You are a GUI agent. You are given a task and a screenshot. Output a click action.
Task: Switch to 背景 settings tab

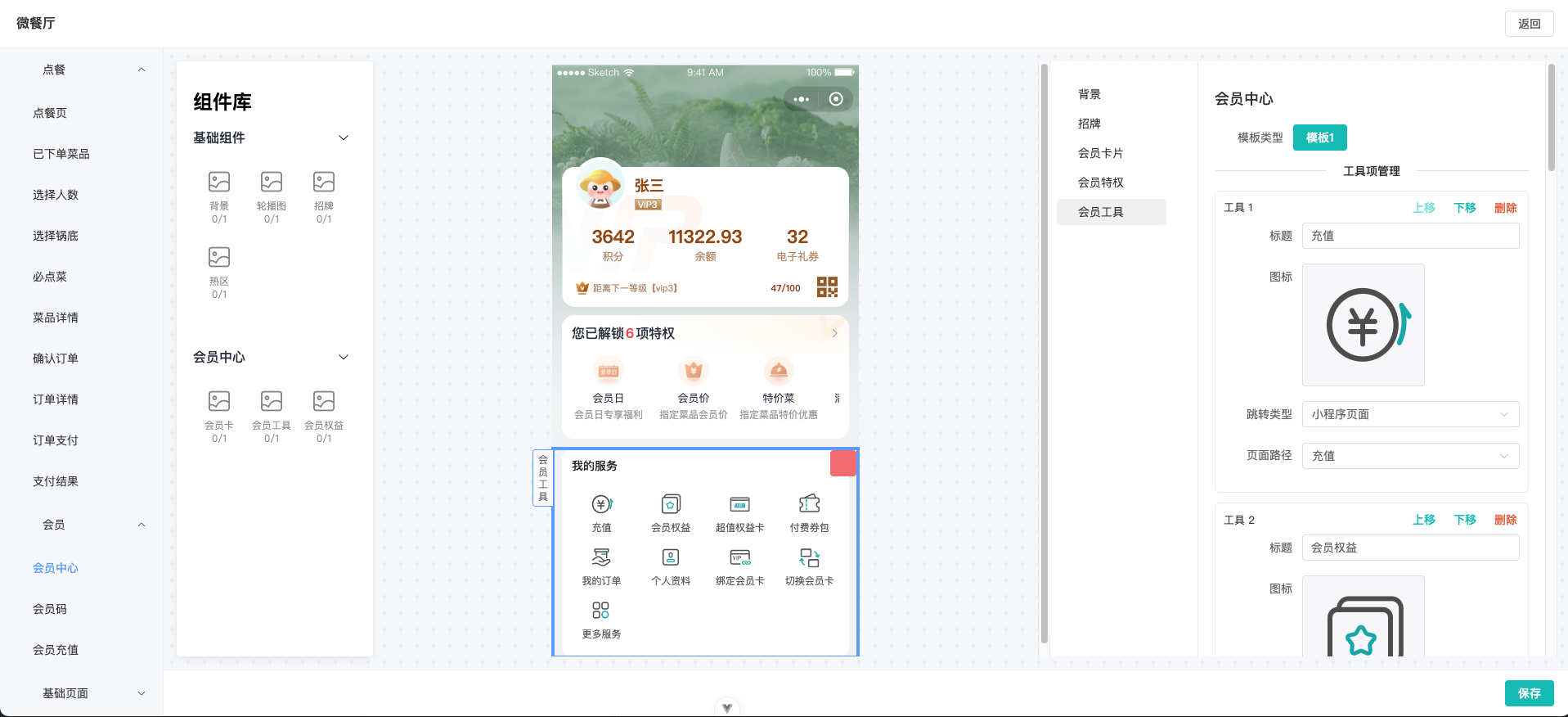[x=1111, y=94]
